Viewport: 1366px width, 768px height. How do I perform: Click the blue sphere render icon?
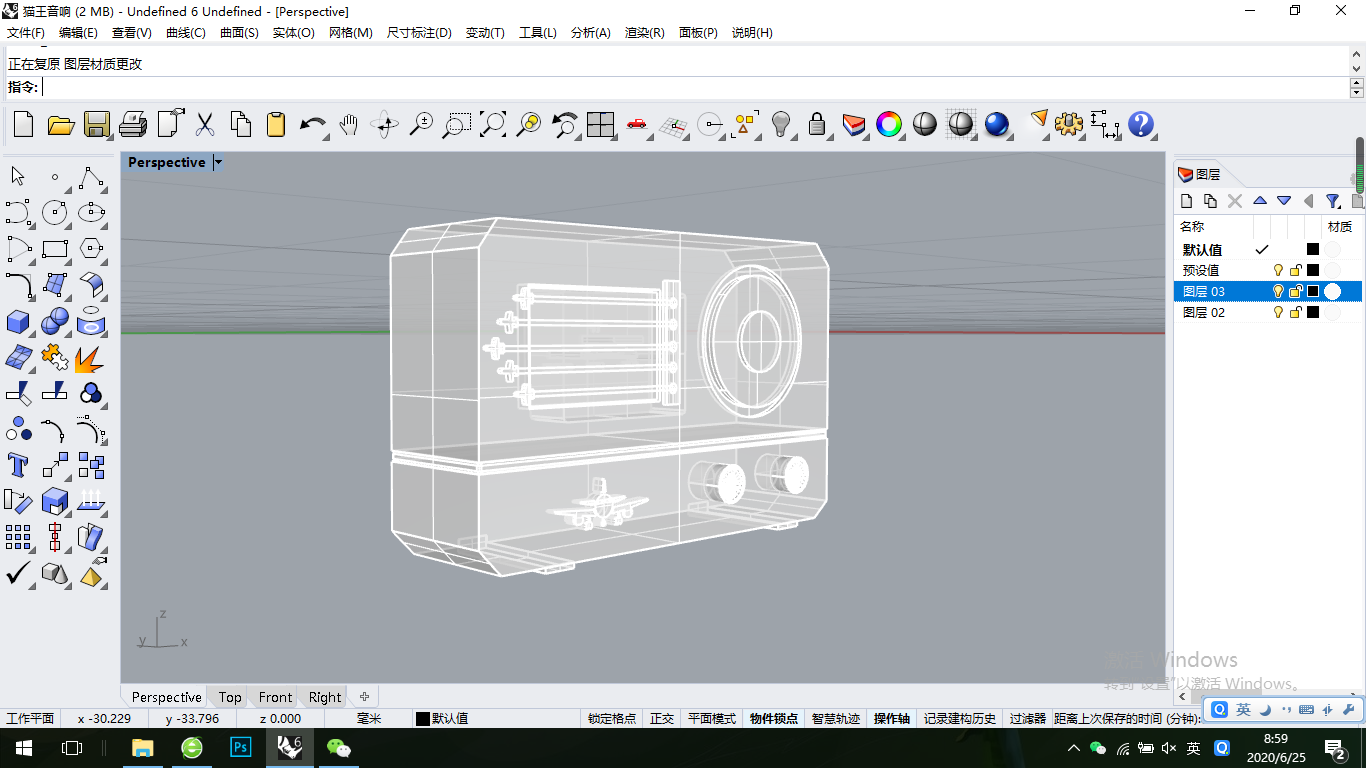coord(997,124)
